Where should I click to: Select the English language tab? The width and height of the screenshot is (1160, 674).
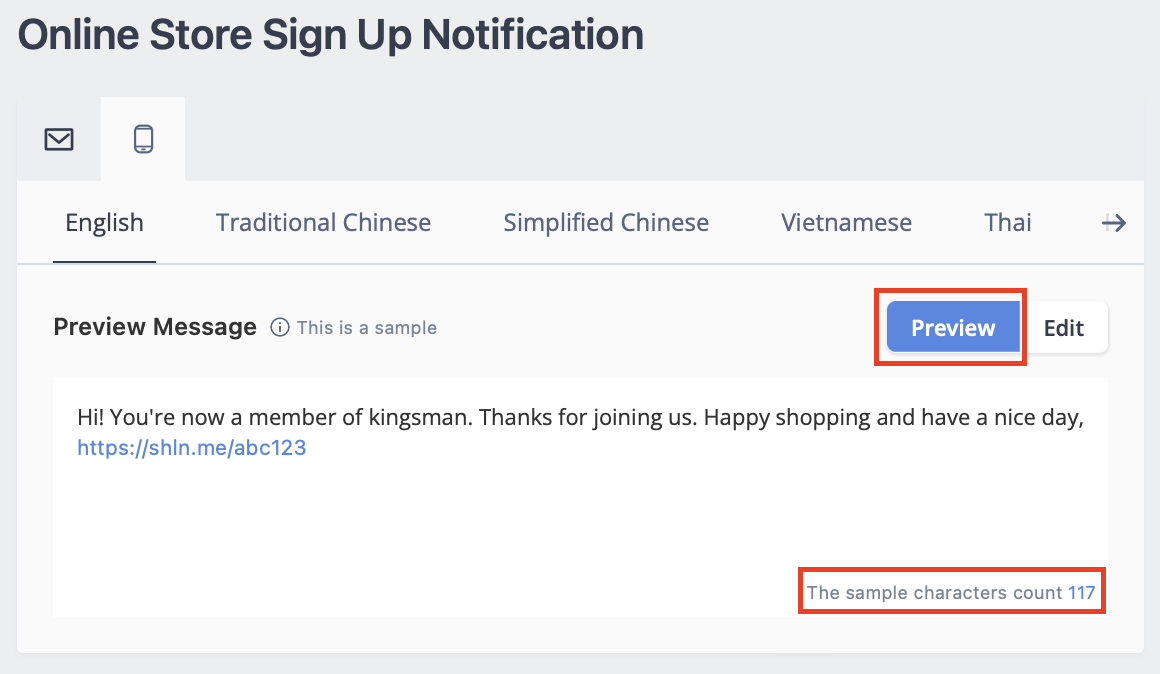[104, 223]
